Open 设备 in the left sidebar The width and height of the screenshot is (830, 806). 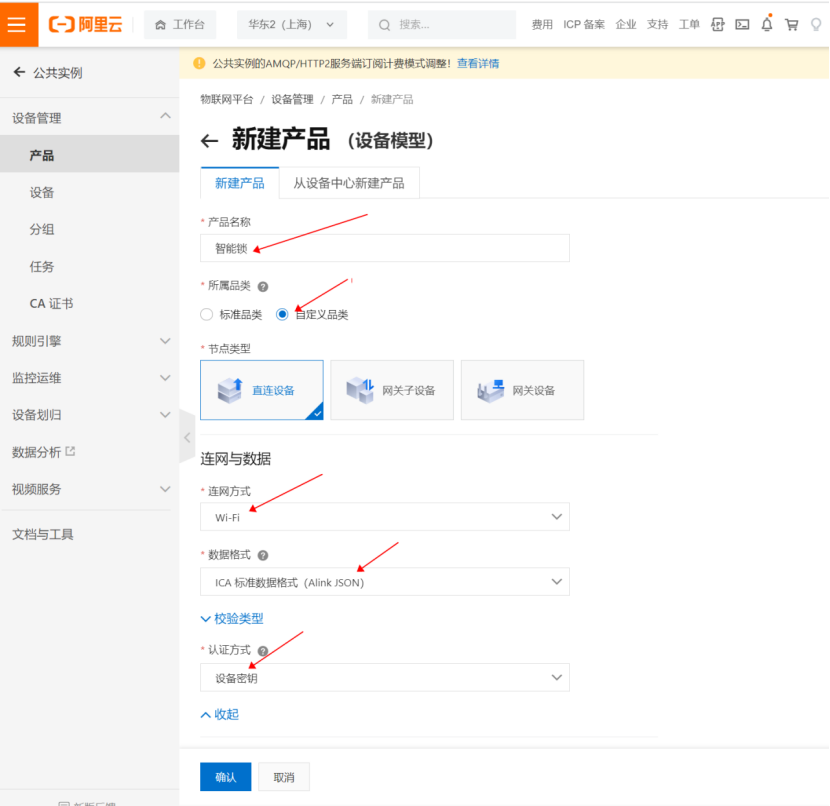click(x=42, y=192)
